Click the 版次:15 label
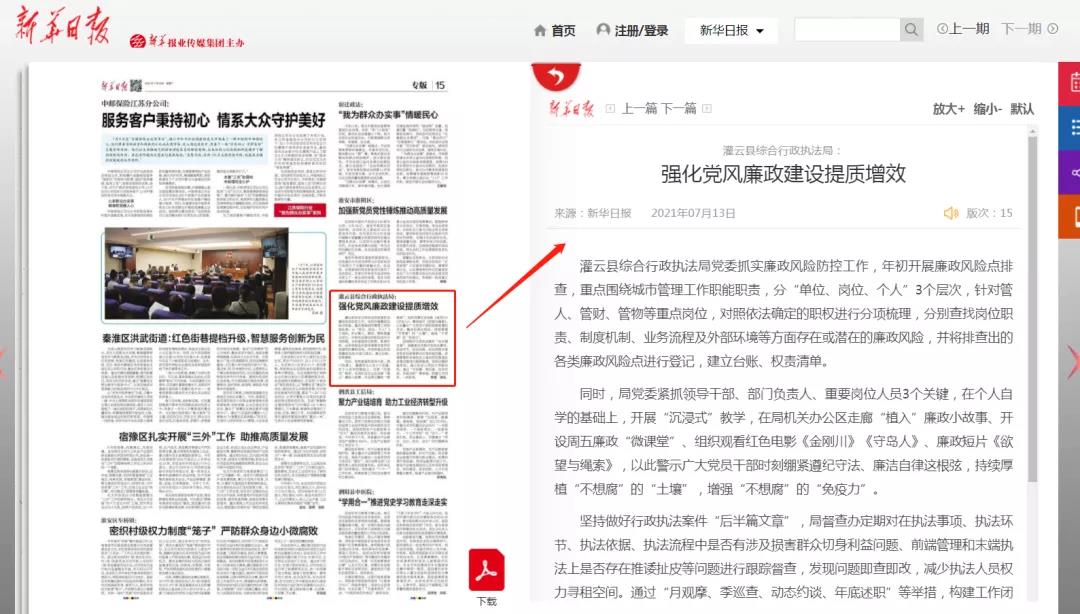The width and height of the screenshot is (1080, 614). pos(989,213)
